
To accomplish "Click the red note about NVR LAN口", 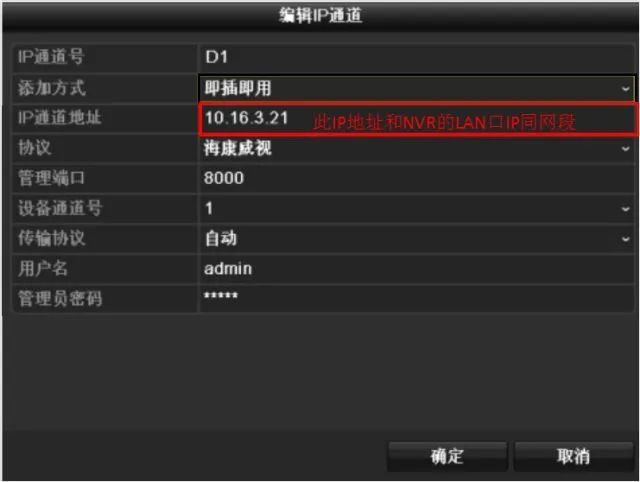I will tap(444, 122).
